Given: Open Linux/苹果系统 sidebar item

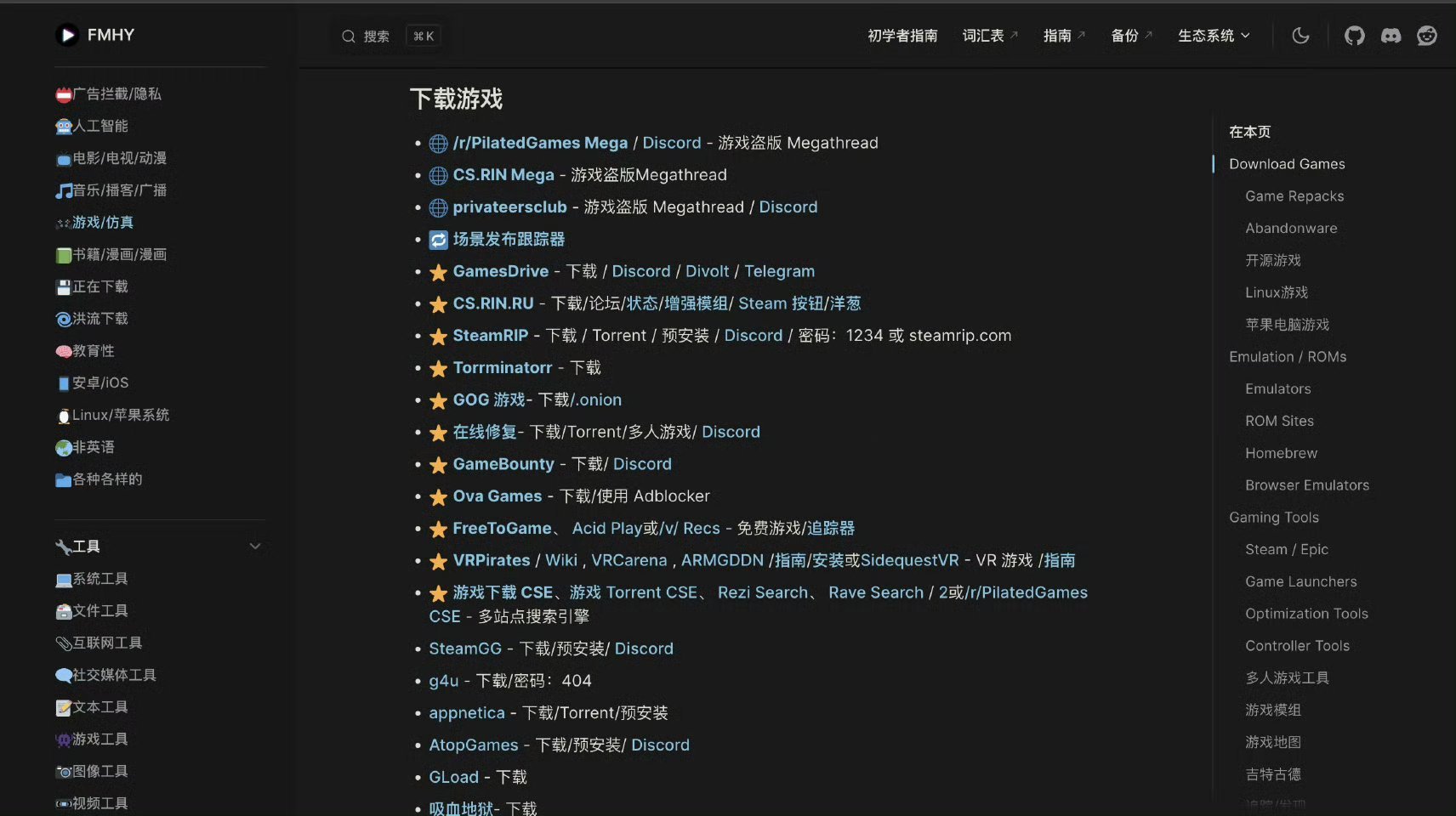Looking at the screenshot, I should 113,416.
